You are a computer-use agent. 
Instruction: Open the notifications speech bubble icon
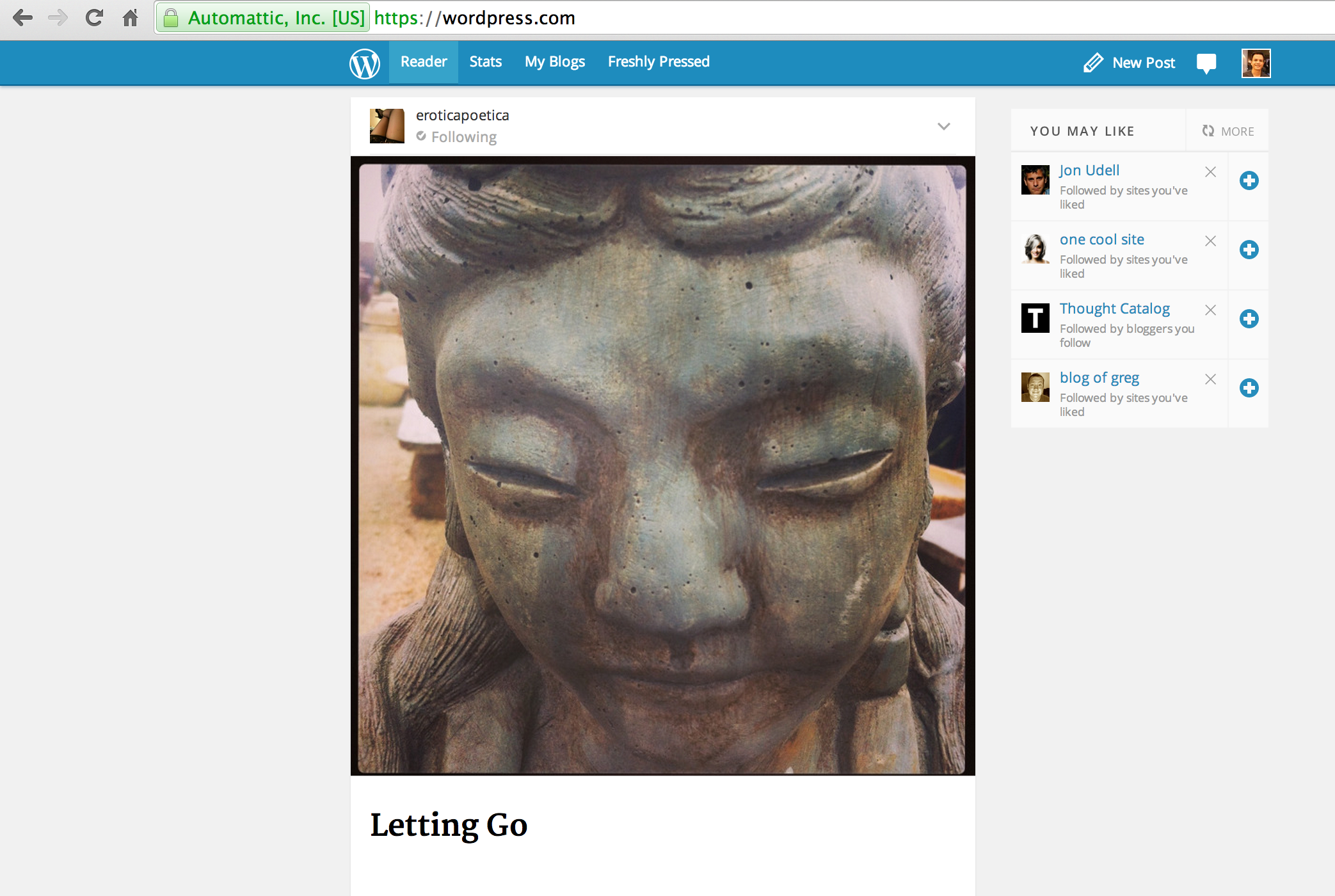[1206, 63]
